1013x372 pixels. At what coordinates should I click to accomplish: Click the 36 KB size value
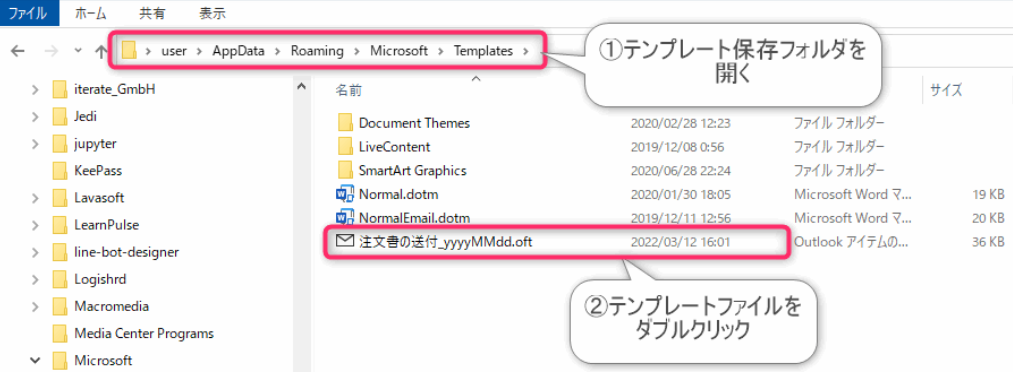[x=988, y=242]
